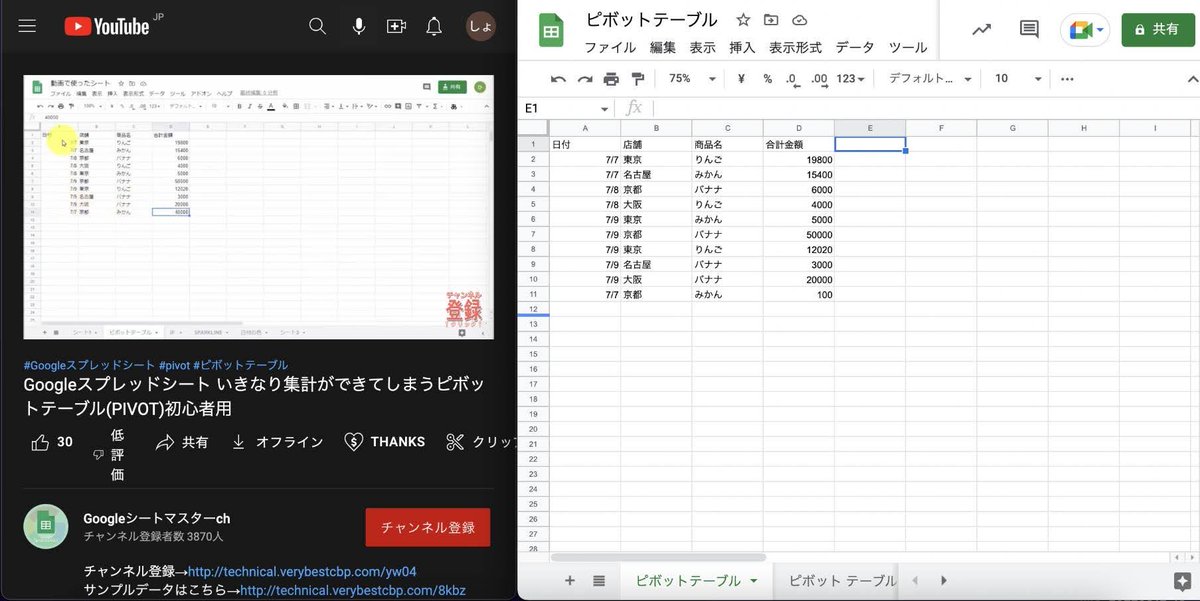This screenshot has width=1200, height=601.
Task: Click the green 共有 share button
Action: point(1158,30)
